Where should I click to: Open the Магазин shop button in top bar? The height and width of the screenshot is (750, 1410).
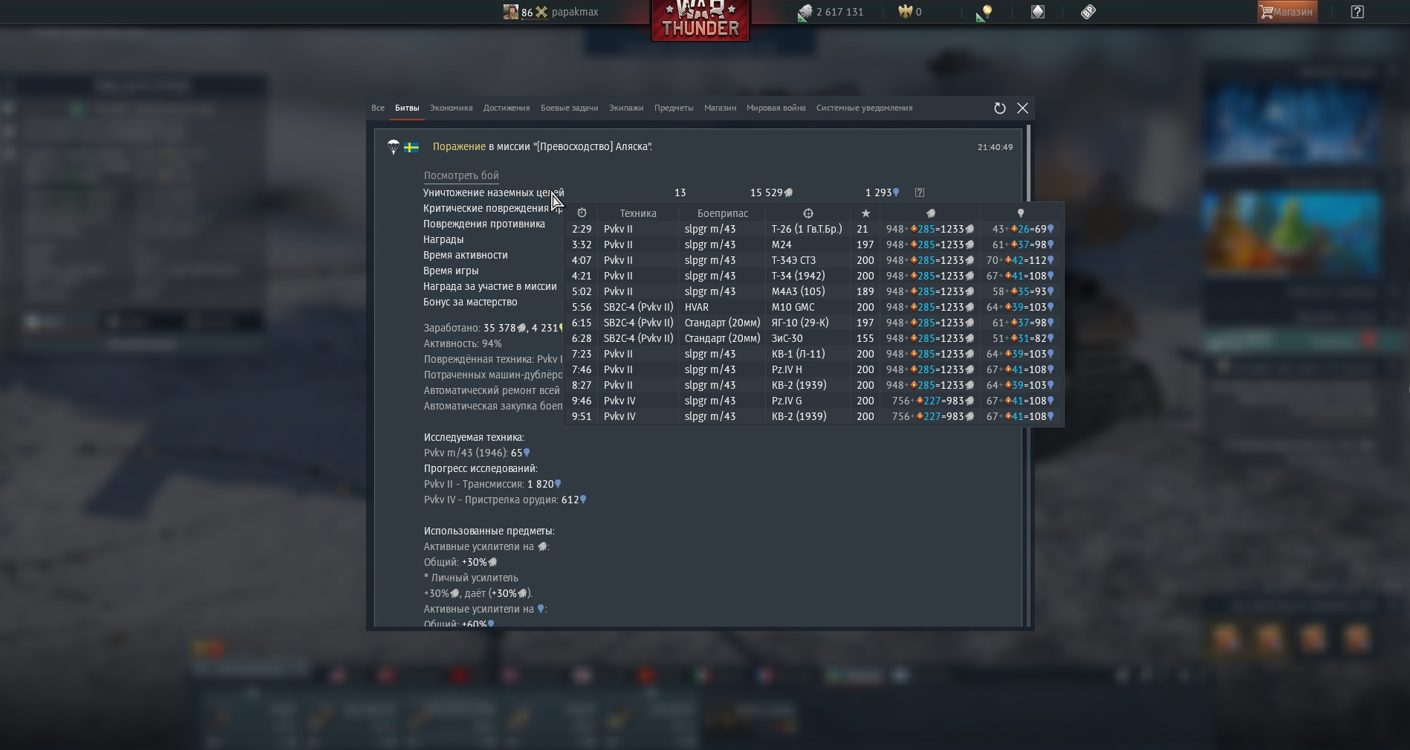click(1287, 12)
